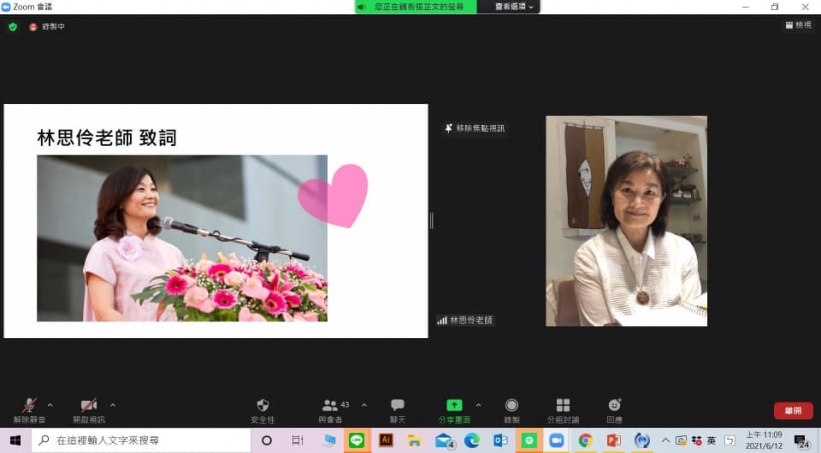Open the Chat panel
This screenshot has width=821, height=453.
click(397, 406)
